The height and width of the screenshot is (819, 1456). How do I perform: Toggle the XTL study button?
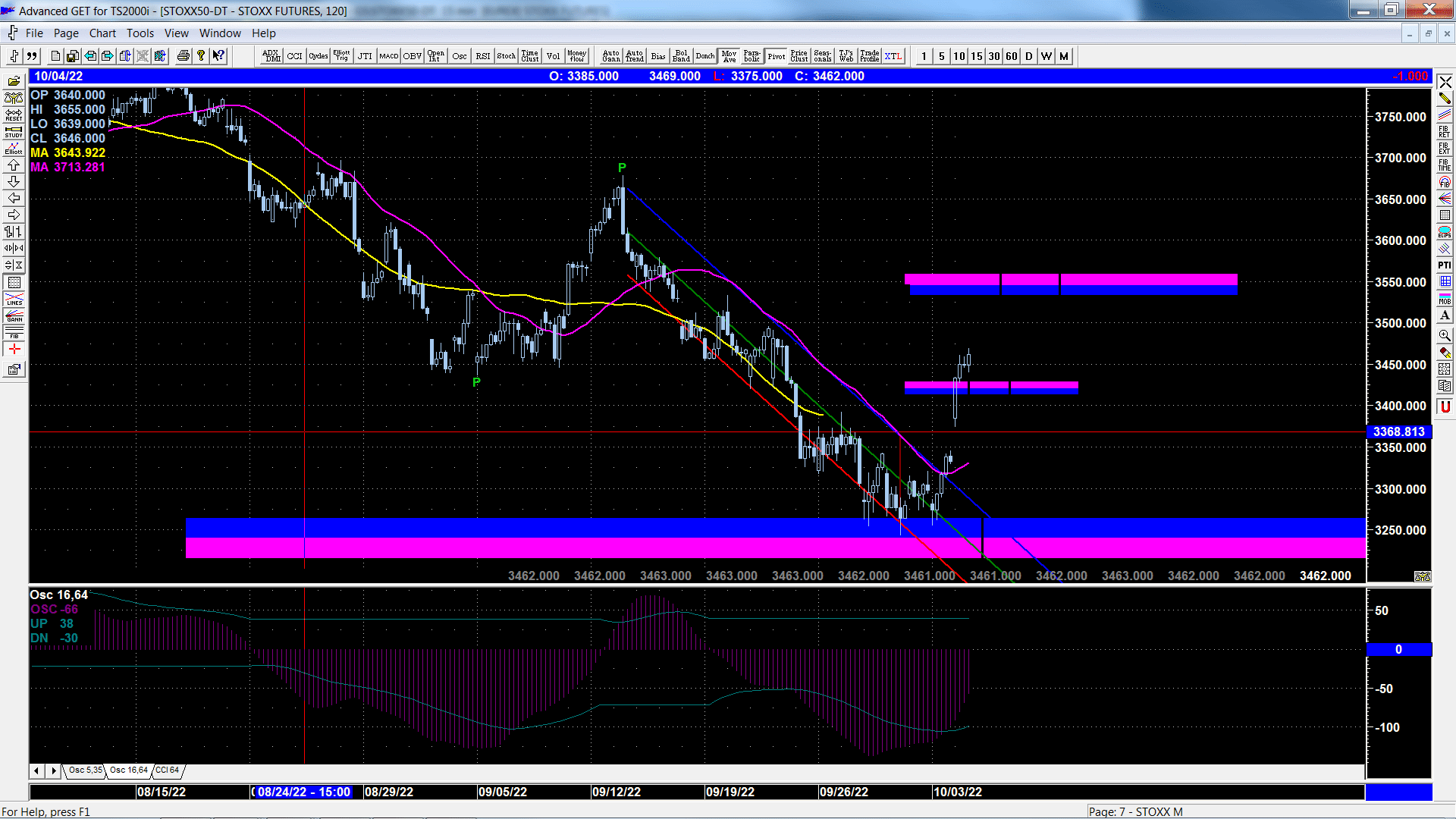[893, 56]
